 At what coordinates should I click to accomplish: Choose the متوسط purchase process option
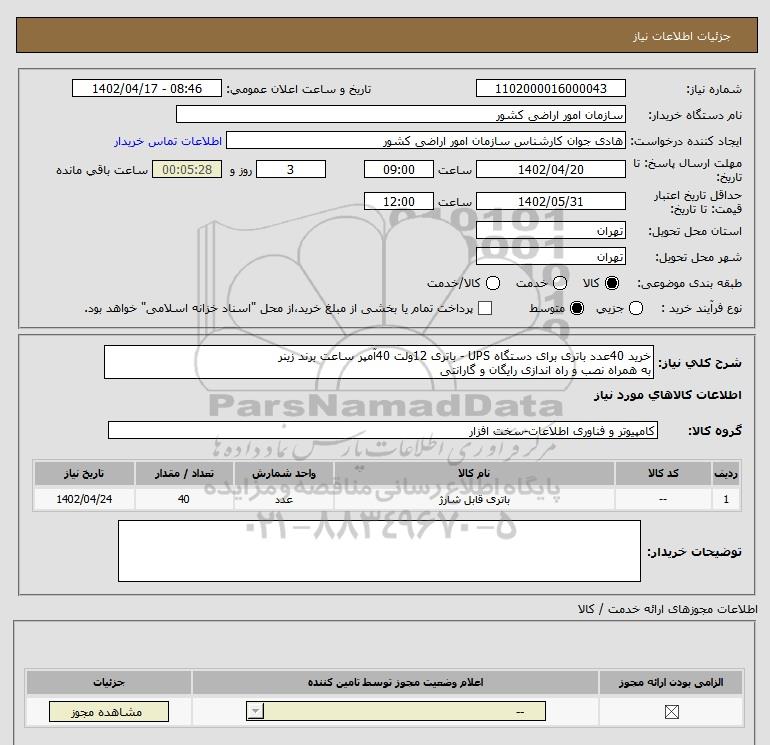577,308
